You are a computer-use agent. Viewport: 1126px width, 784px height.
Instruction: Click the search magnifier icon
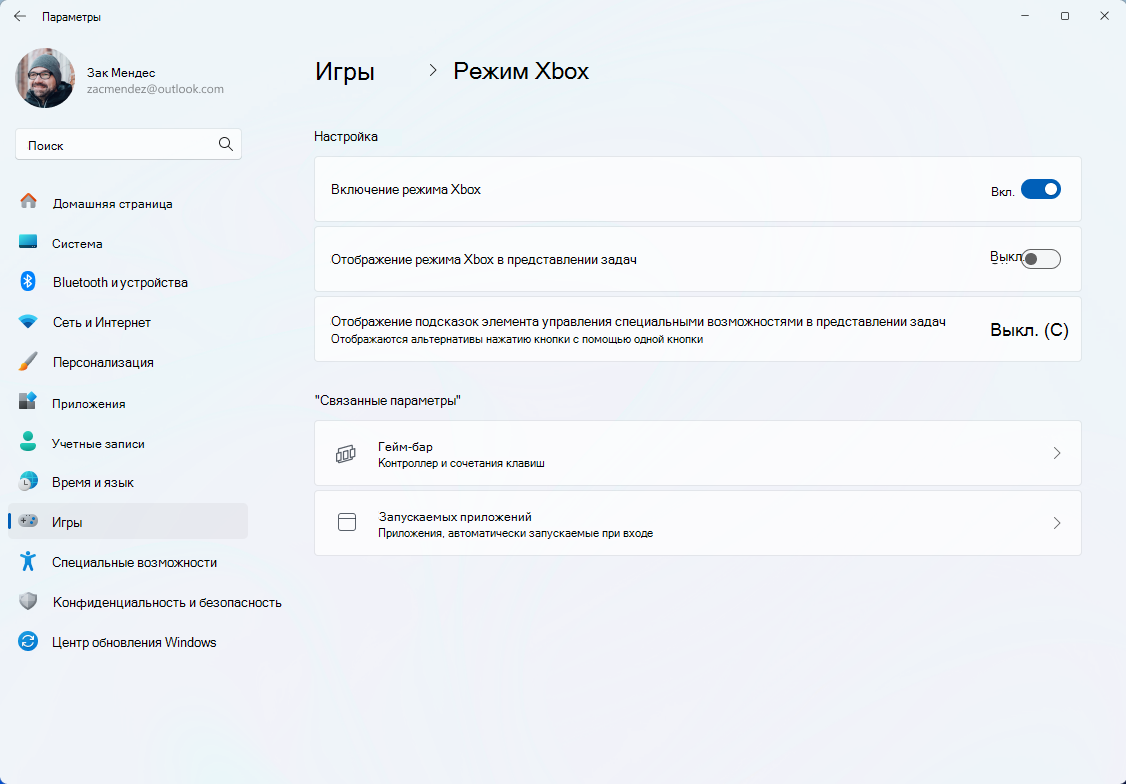tap(225, 144)
